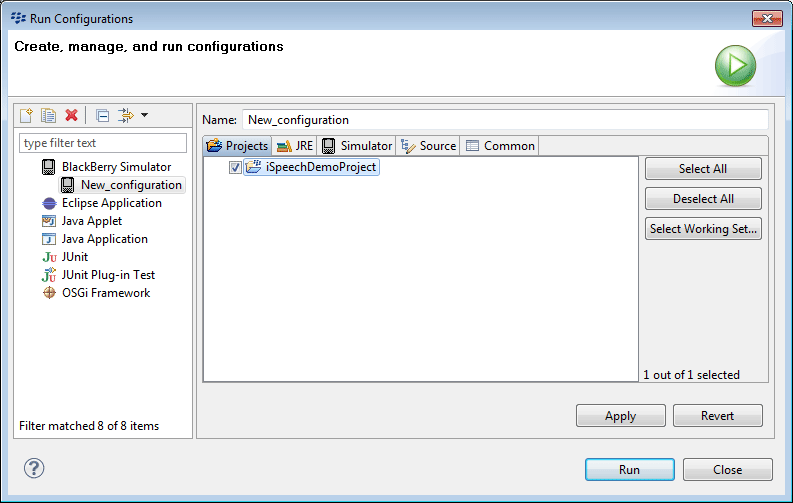The height and width of the screenshot is (503, 793).
Task: Collapse all configuration tree items
Action: 102,116
